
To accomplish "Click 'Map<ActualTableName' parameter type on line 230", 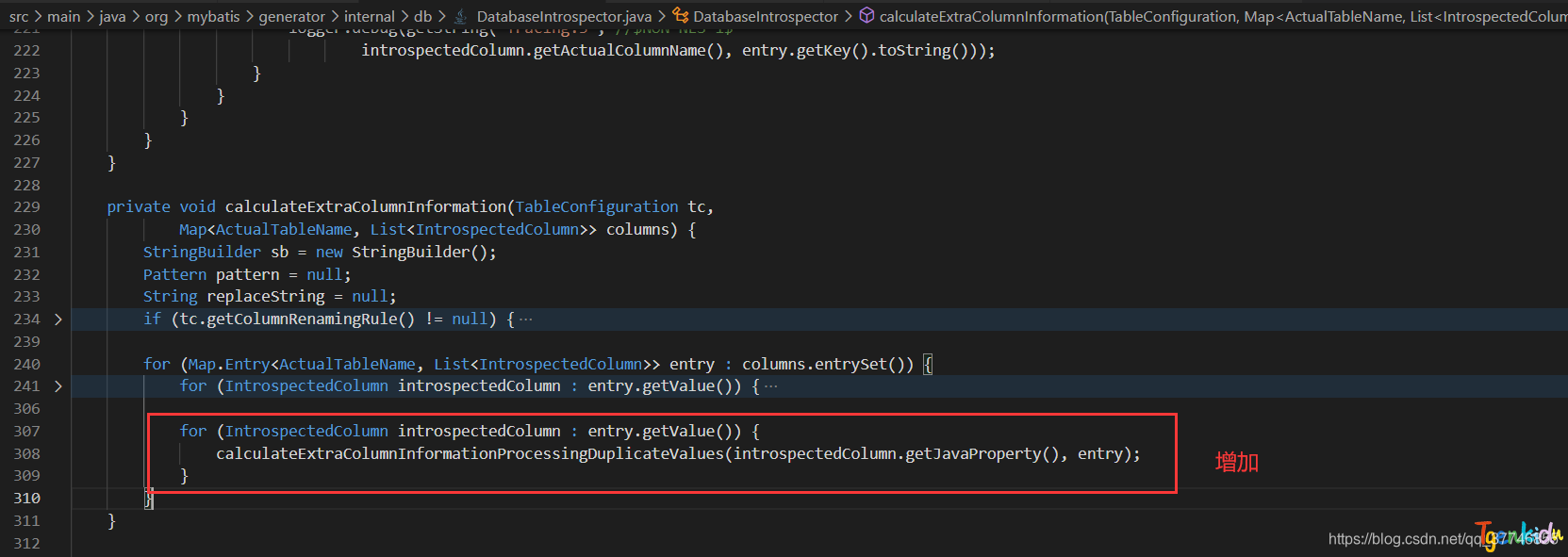I will (266, 230).
